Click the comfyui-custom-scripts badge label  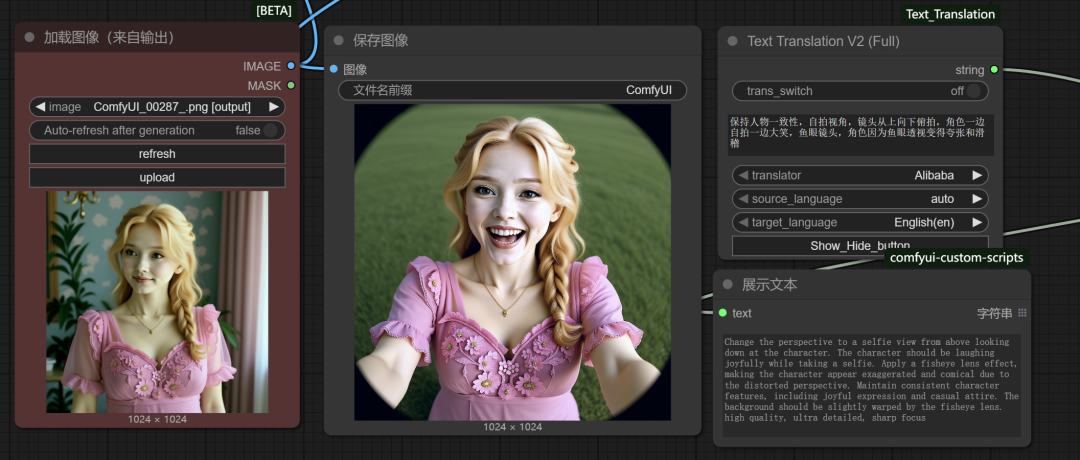pyautogui.click(x=957, y=258)
